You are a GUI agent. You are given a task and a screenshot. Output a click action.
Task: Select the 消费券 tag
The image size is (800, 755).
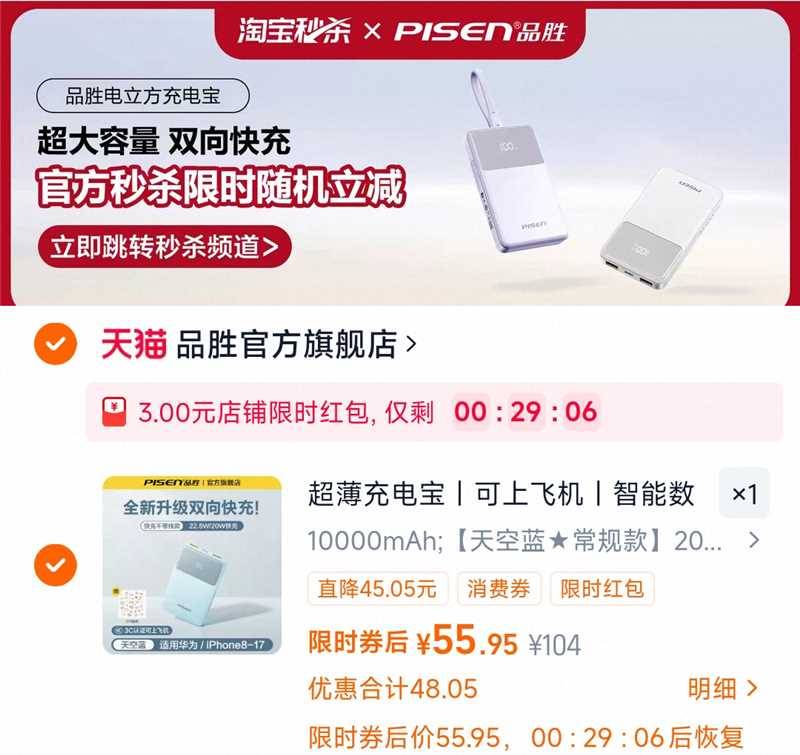point(498,589)
